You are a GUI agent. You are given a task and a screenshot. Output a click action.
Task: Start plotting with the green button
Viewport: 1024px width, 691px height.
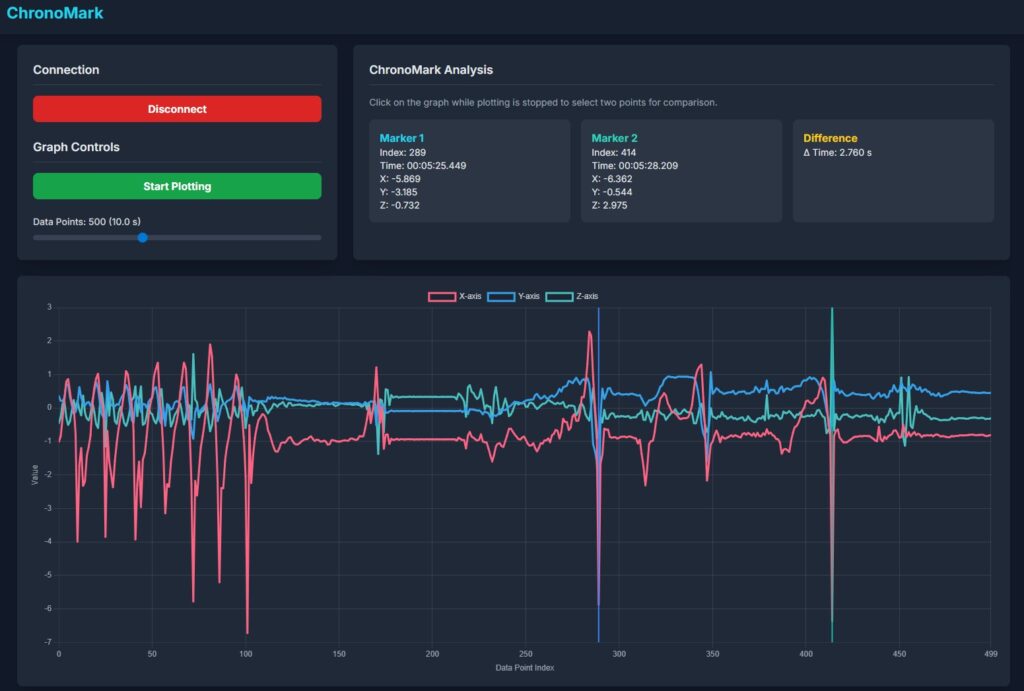(x=177, y=186)
